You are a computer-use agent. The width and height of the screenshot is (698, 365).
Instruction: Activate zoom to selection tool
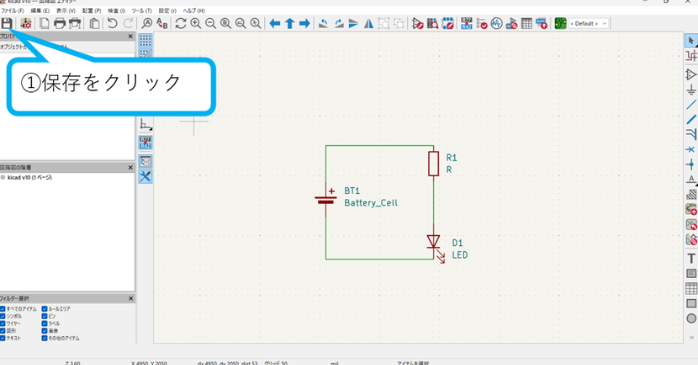[256, 23]
